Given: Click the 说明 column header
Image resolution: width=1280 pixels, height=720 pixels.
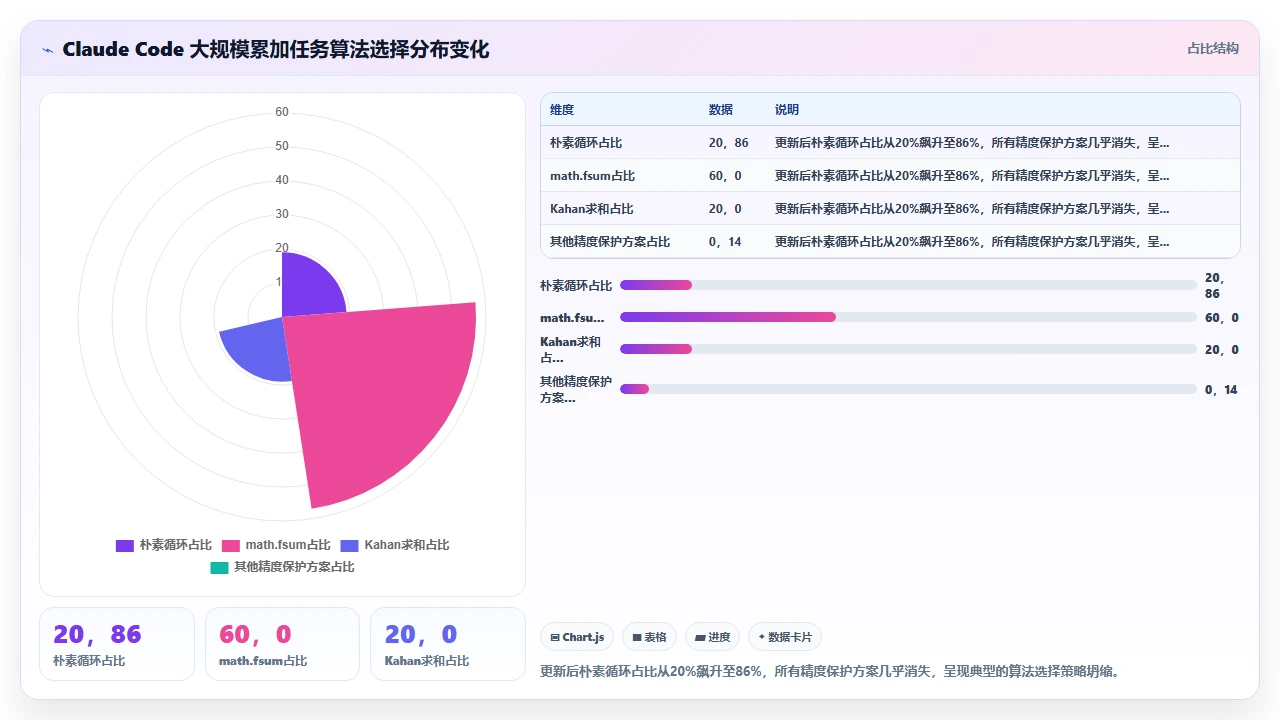Looking at the screenshot, I should point(787,110).
